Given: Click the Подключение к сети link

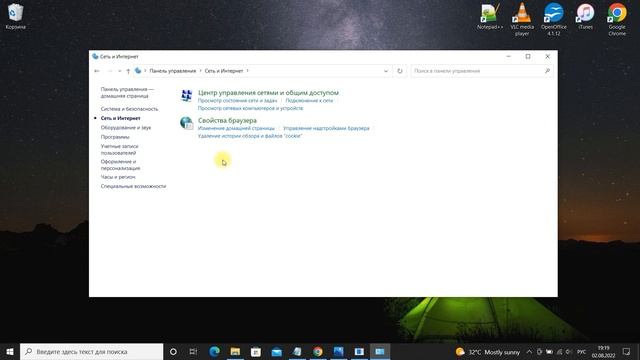Looking at the screenshot, I should pyautogui.click(x=309, y=100).
